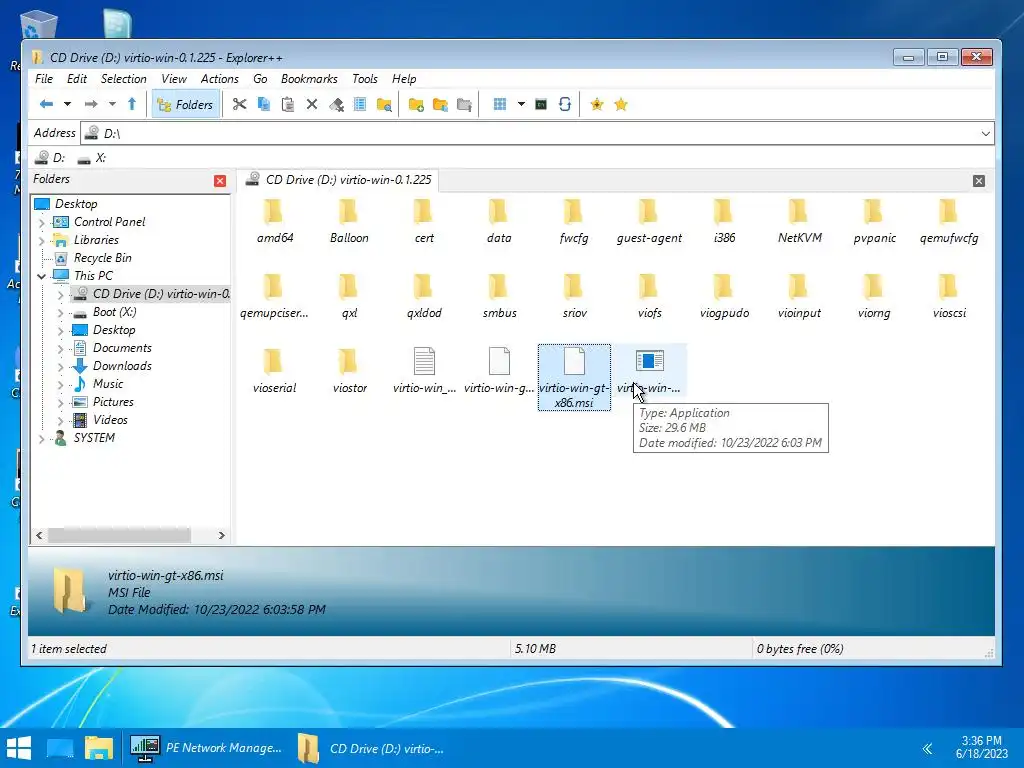Open the Edit menu
1024x768 pixels.
pyautogui.click(x=76, y=79)
